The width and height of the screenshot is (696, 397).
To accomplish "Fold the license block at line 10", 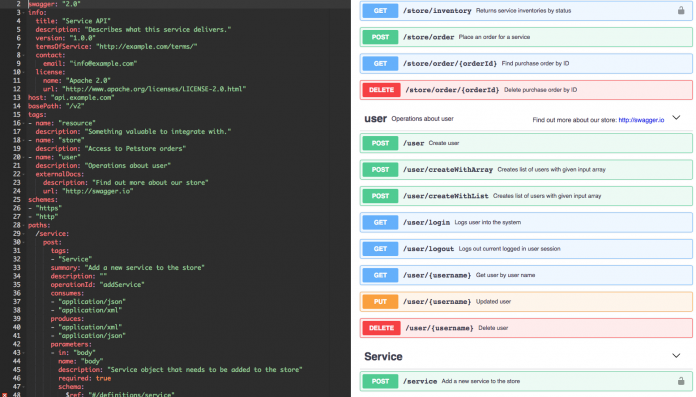I will coord(24,72).
